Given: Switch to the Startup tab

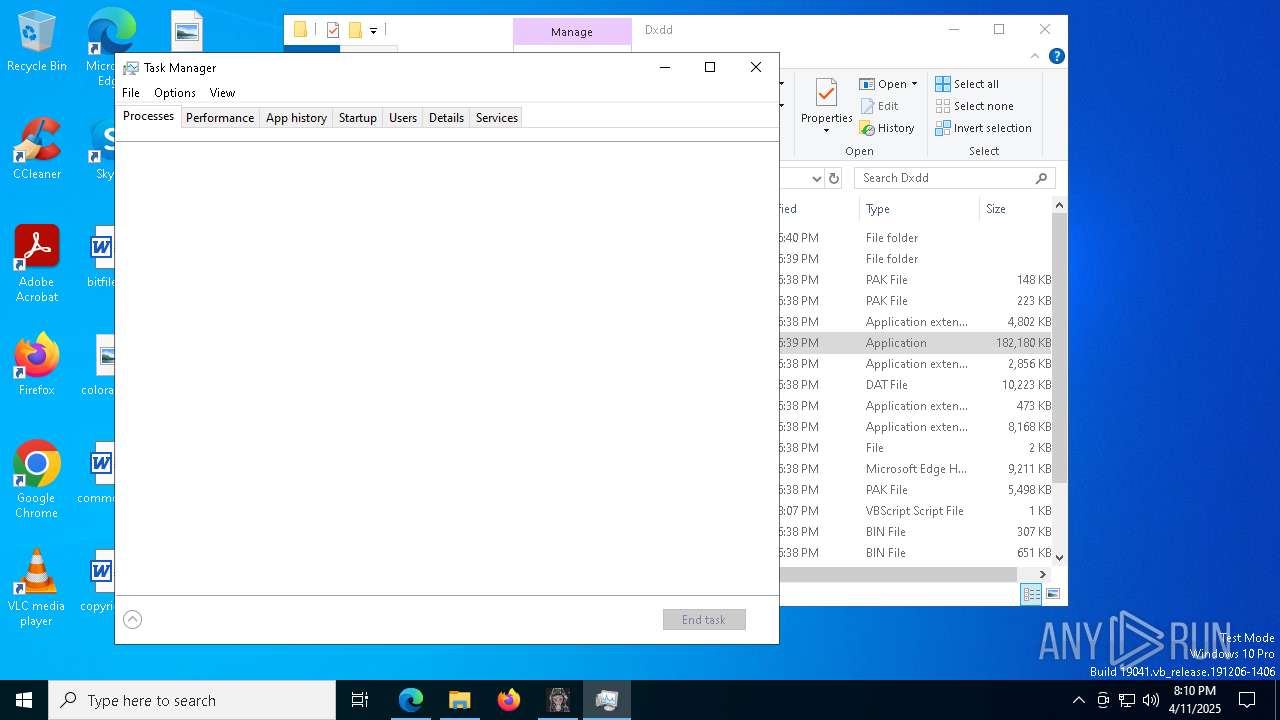Looking at the screenshot, I should 357,118.
